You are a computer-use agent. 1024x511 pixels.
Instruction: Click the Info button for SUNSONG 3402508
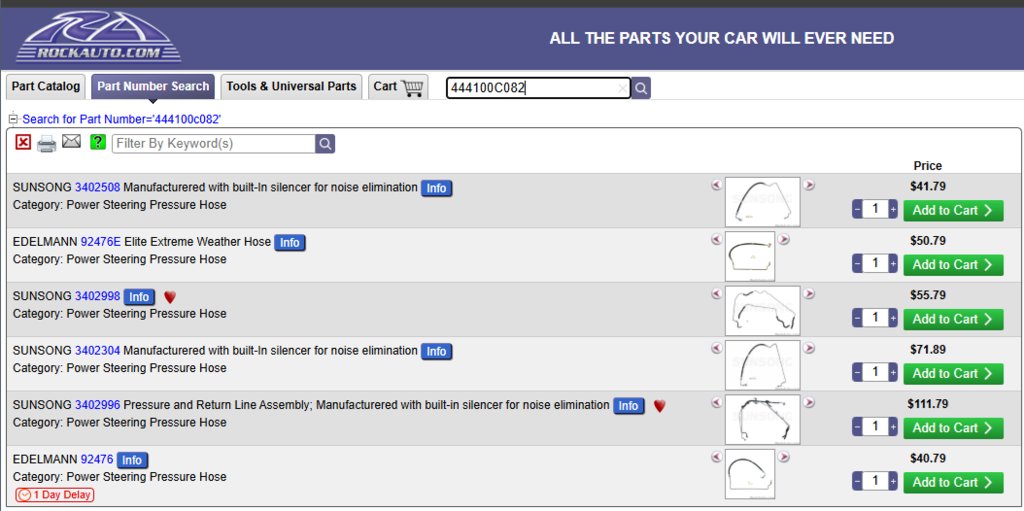pyautogui.click(x=436, y=189)
